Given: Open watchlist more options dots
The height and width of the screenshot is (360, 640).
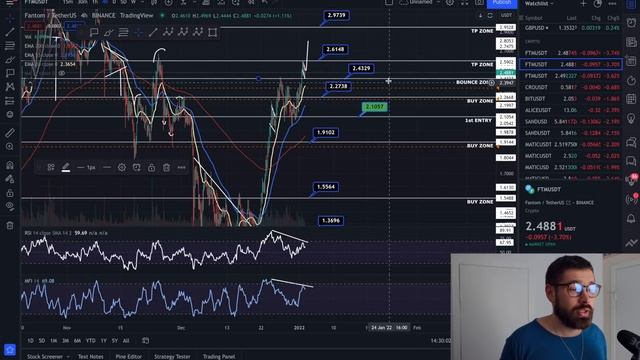Looking at the screenshot, I should click(x=612, y=3).
